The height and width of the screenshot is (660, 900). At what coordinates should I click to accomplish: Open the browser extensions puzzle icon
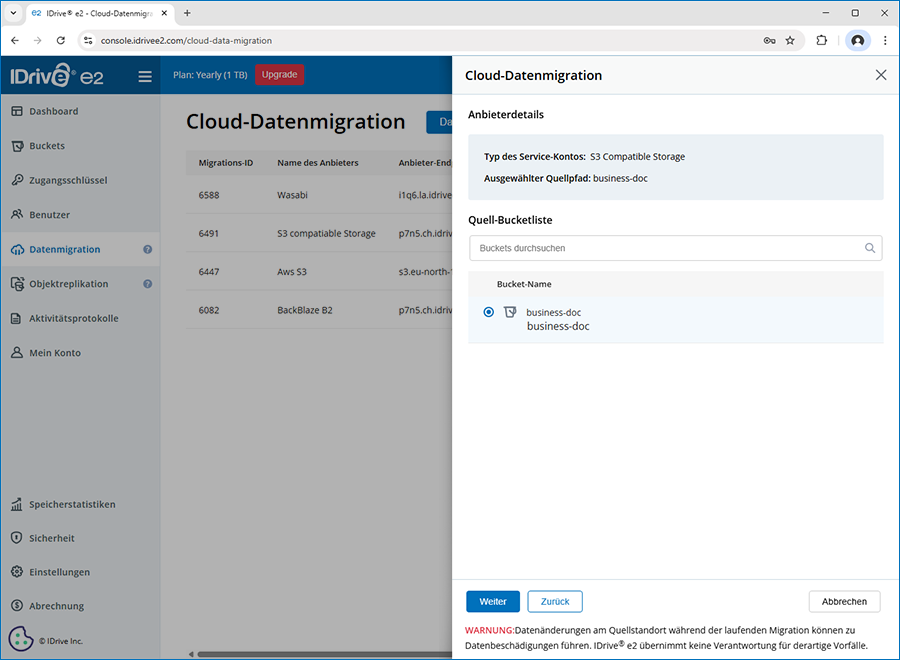[x=822, y=41]
